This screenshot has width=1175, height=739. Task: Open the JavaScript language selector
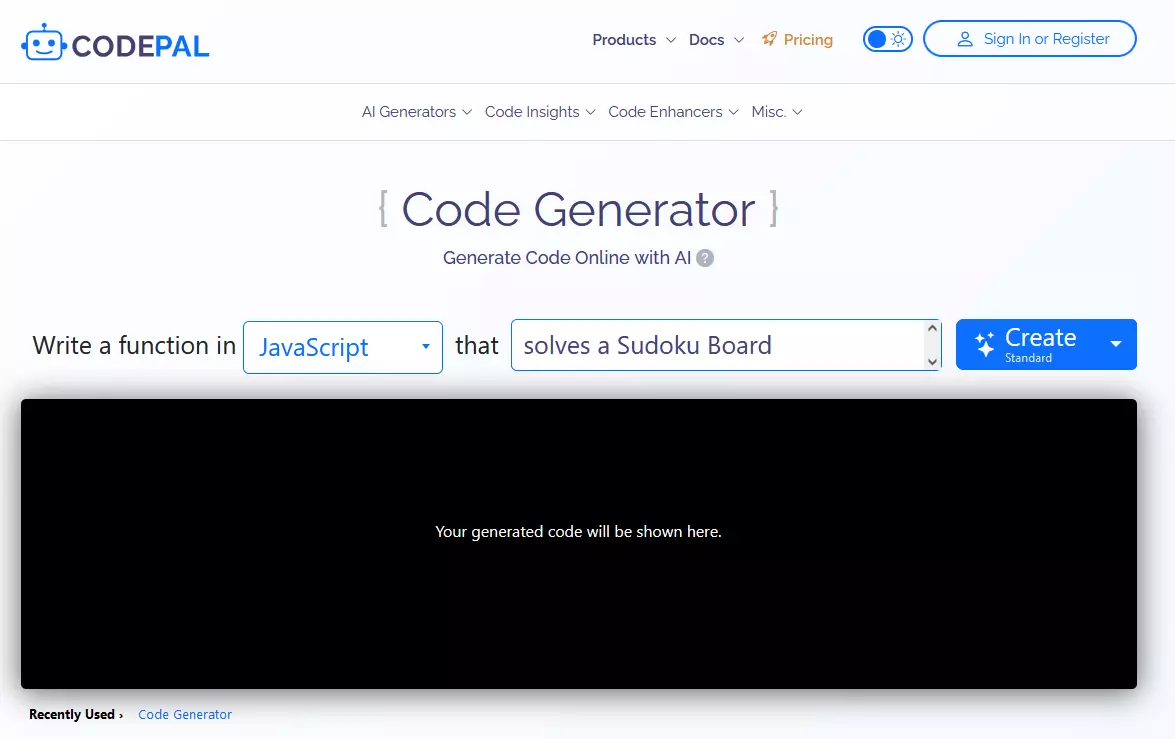(342, 347)
